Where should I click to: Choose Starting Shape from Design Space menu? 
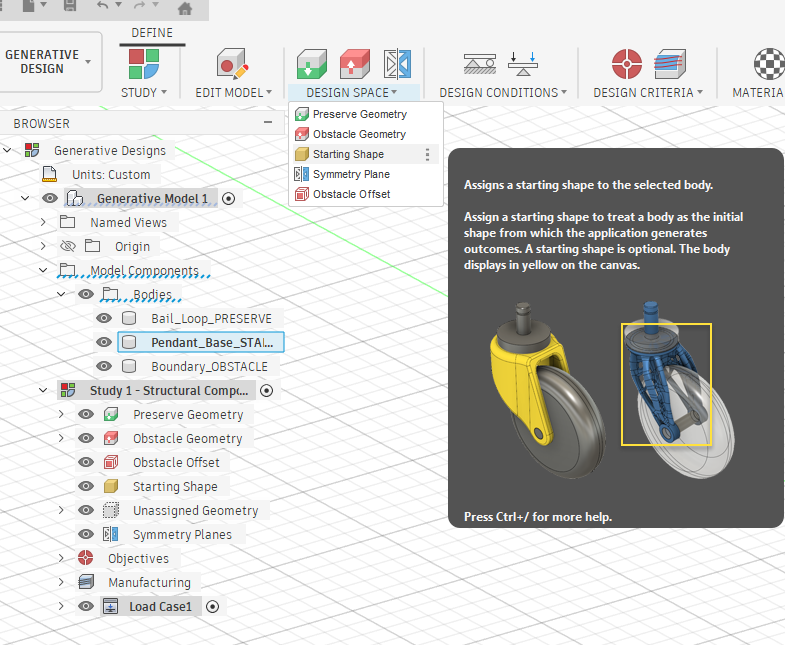365,154
